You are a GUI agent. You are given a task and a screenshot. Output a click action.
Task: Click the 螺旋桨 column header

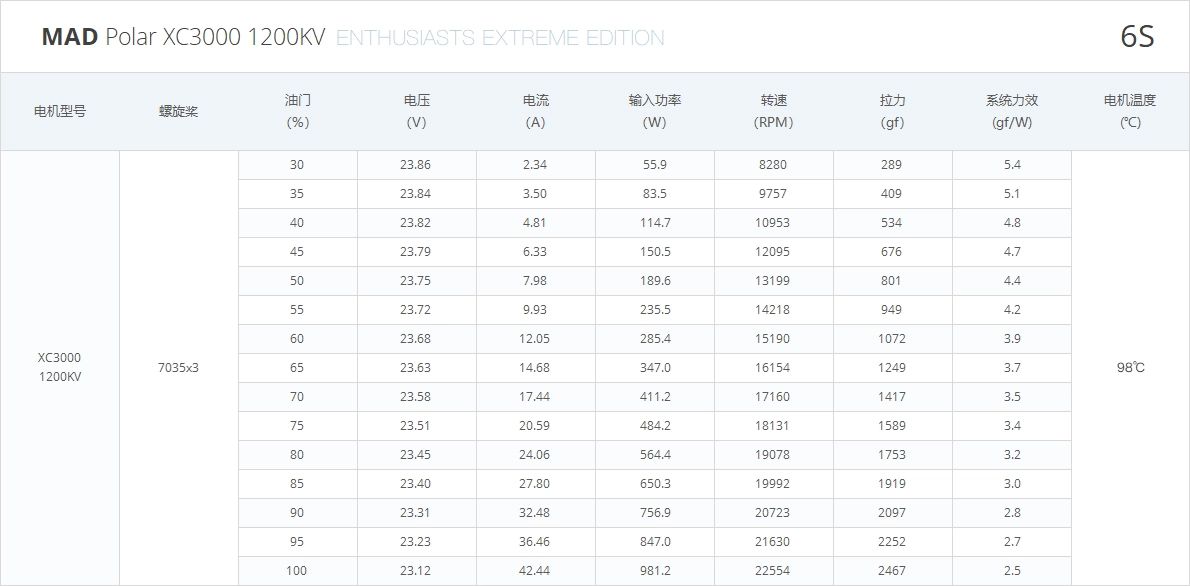[178, 112]
